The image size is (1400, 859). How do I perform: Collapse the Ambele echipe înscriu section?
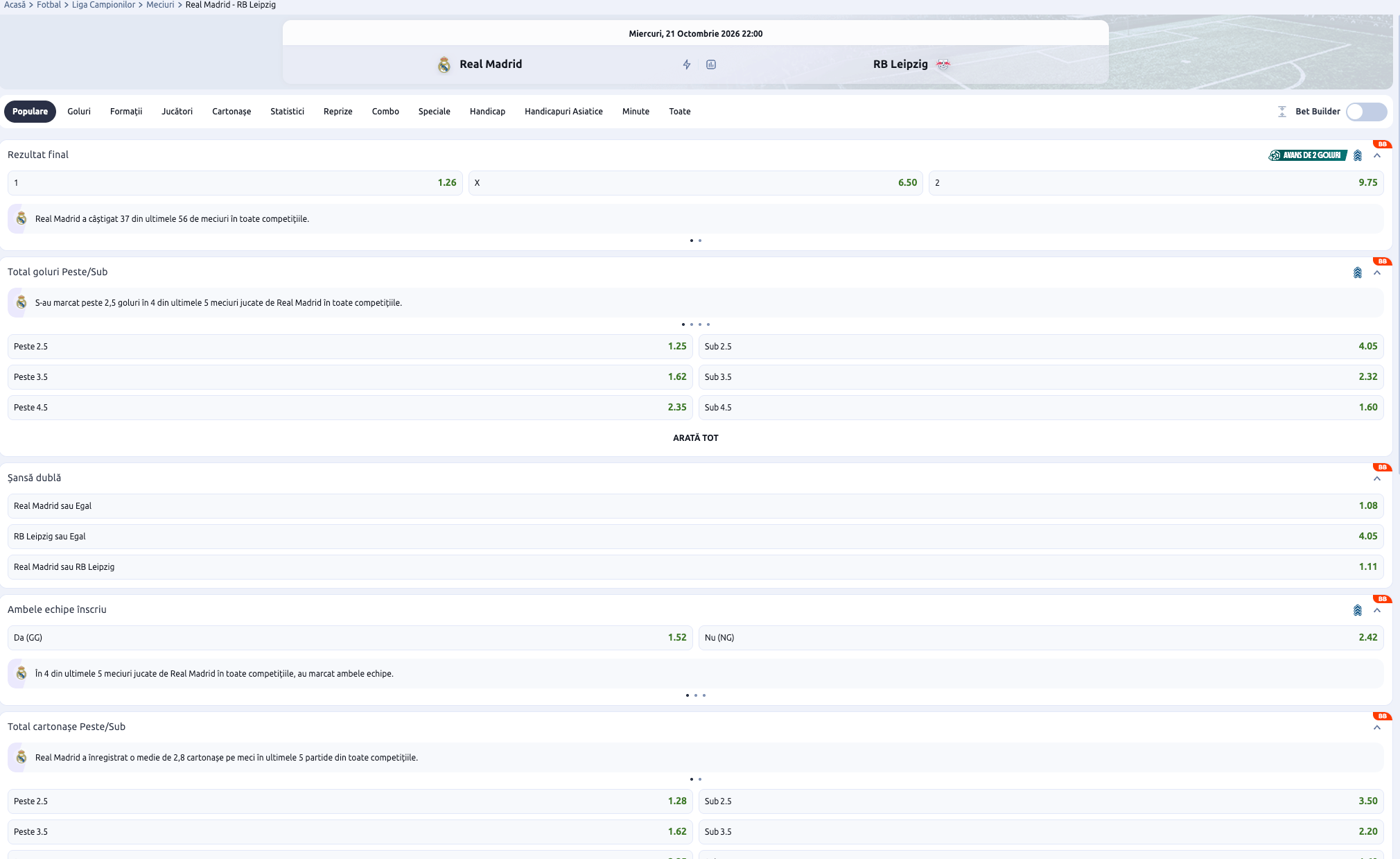click(1377, 610)
